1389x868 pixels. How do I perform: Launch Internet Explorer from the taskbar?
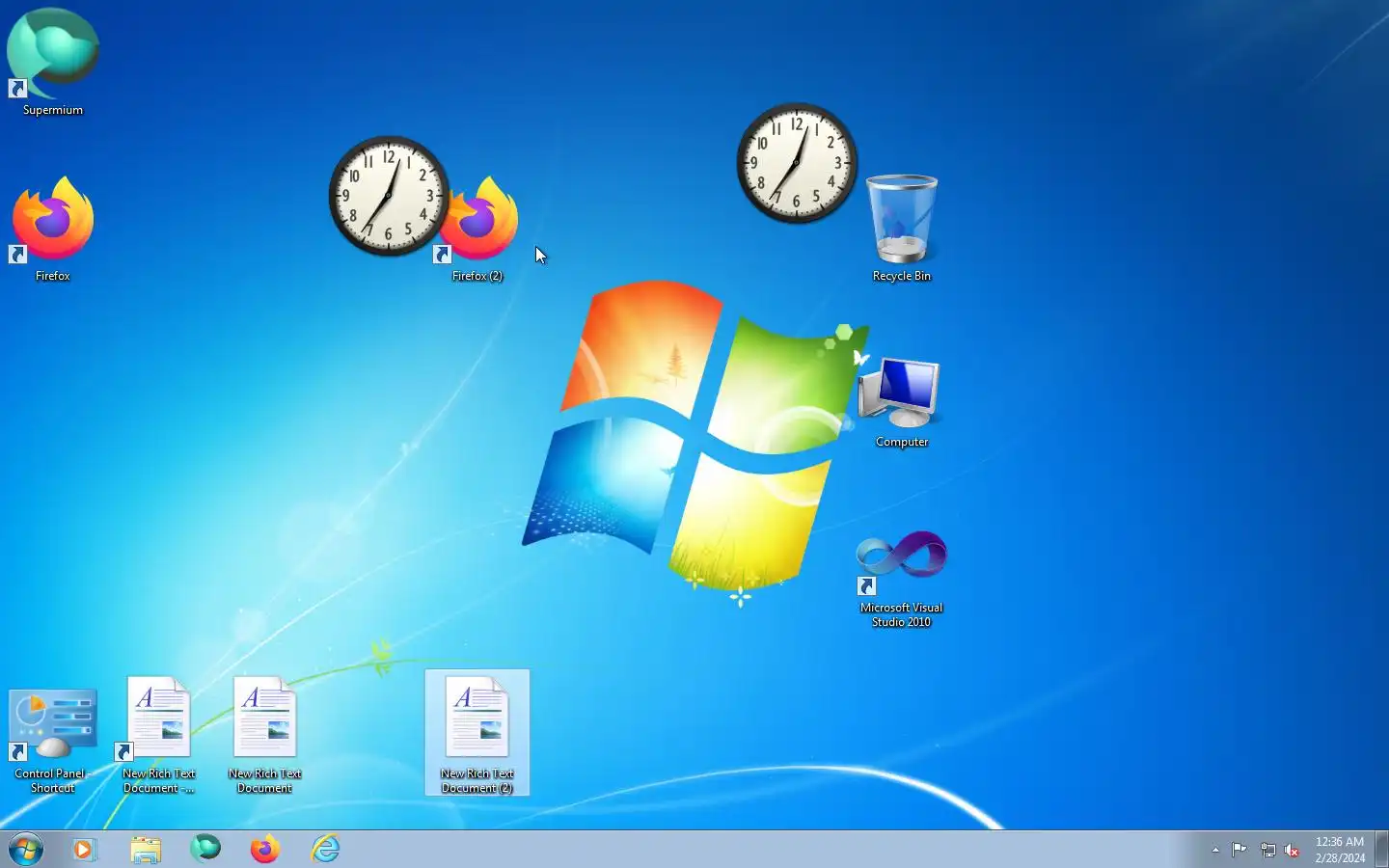[x=325, y=849]
